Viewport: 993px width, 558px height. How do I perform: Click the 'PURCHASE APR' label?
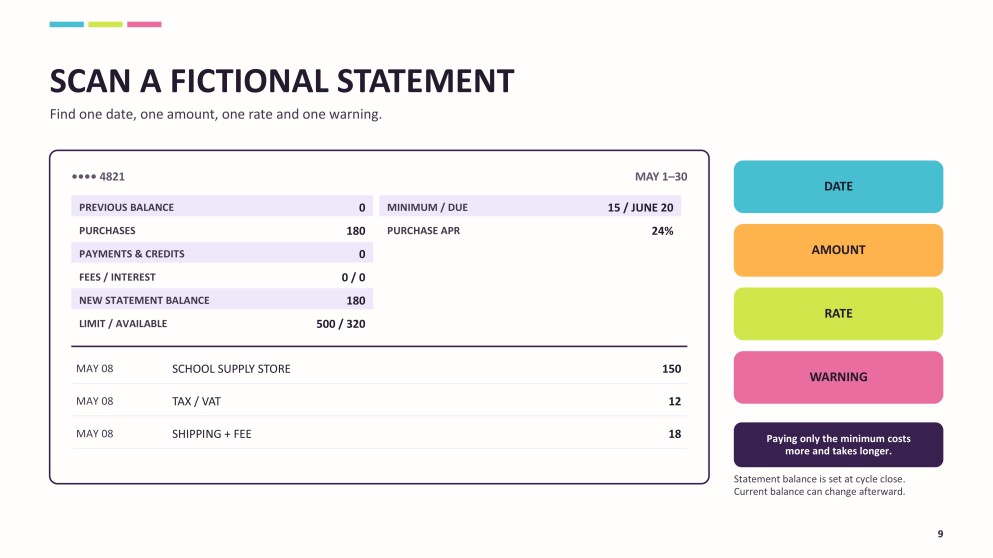424,231
